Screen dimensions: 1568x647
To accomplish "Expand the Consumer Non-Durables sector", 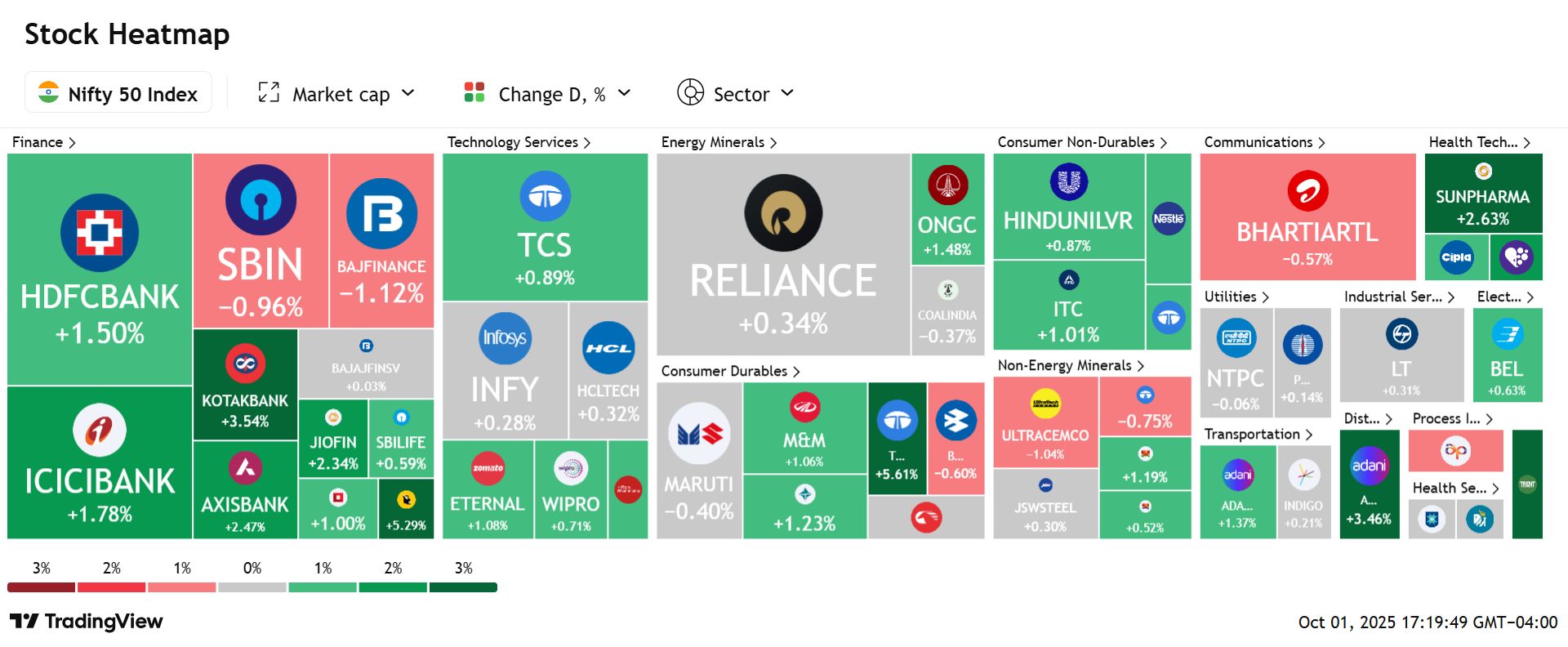I will [x=1082, y=142].
